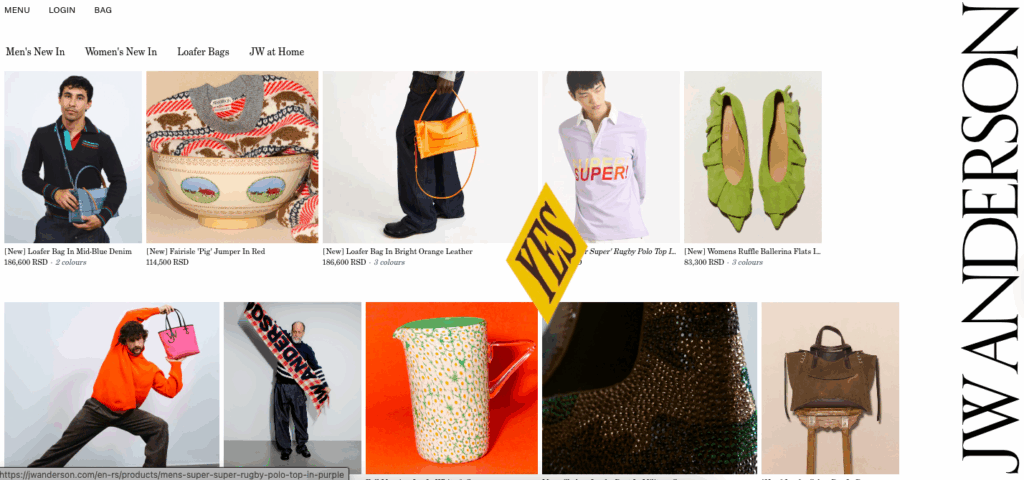This screenshot has width=1024, height=480.
Task: Go to Men's New In
Action: click(x=35, y=52)
